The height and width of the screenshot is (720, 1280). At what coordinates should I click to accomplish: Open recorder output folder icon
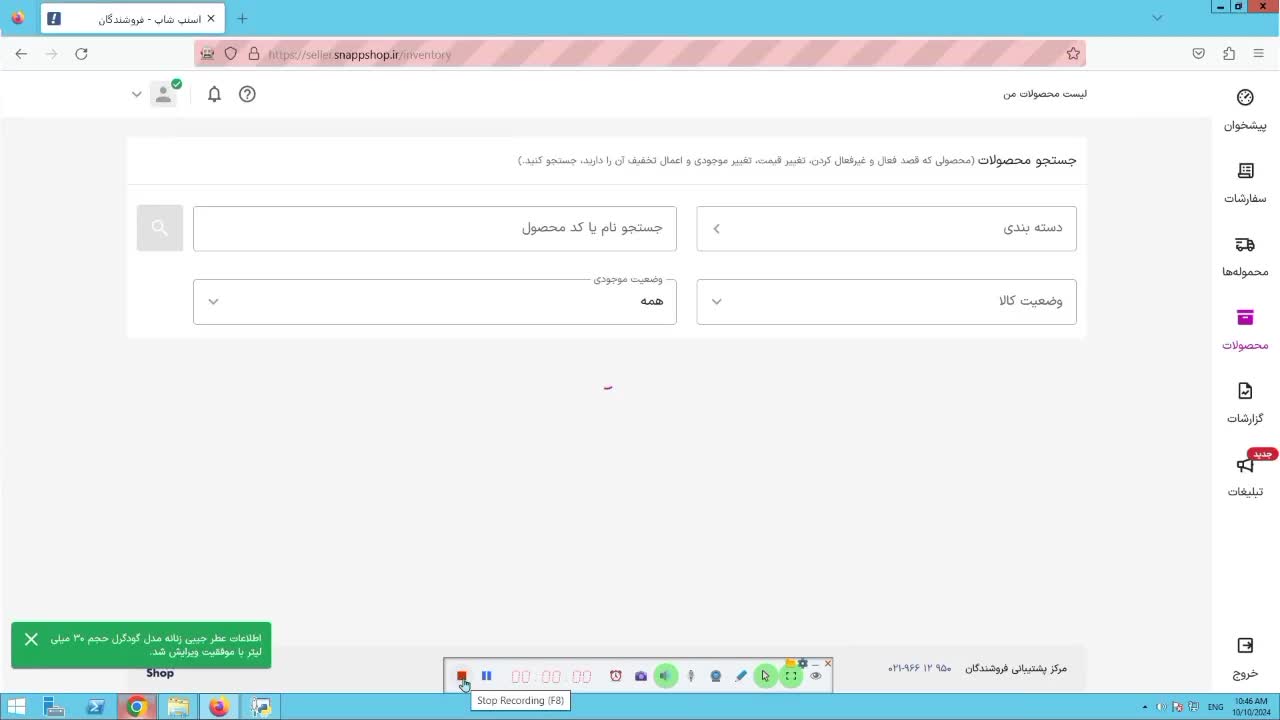791,663
